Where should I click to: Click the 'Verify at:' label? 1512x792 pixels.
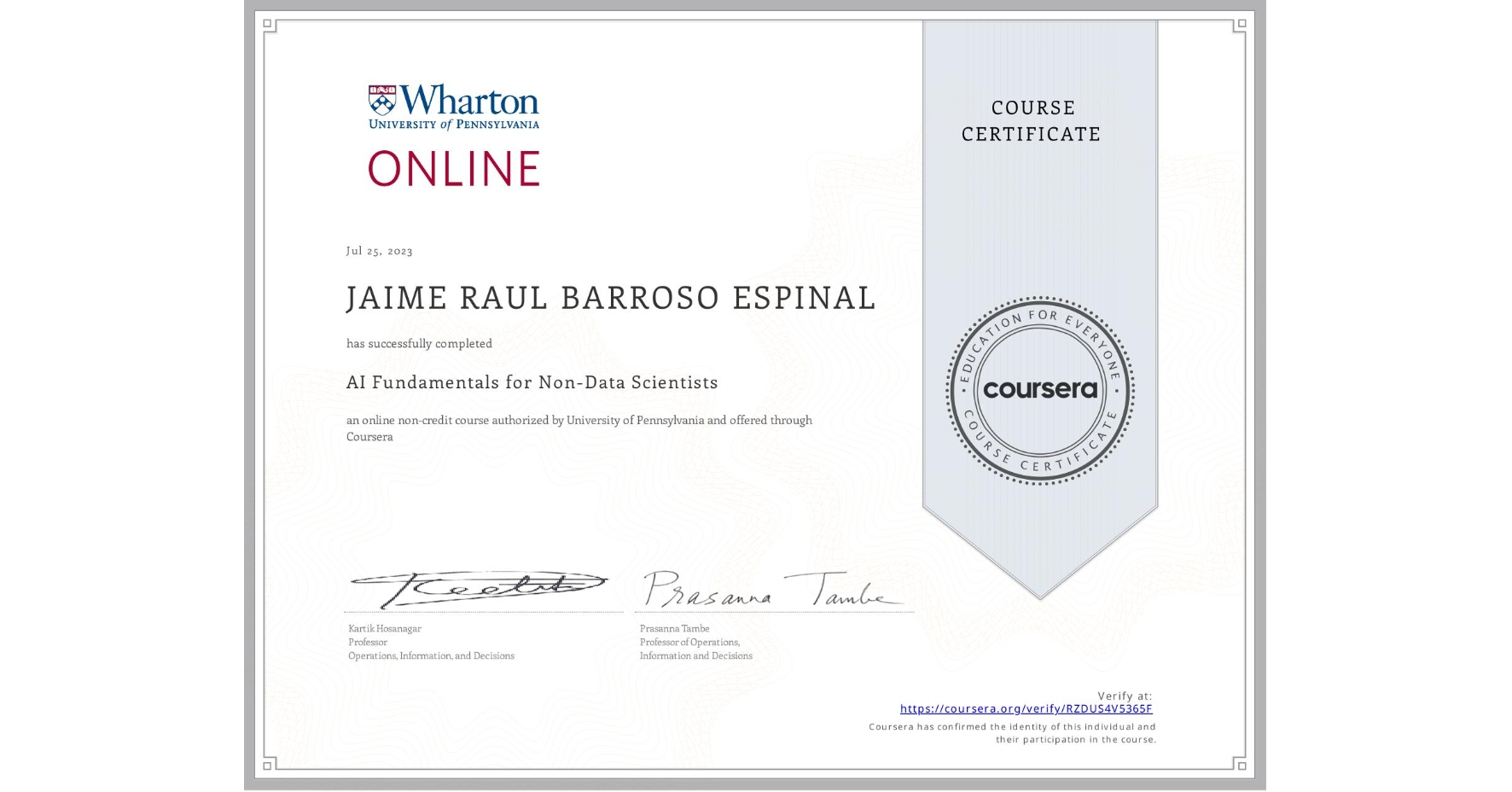pos(1125,696)
